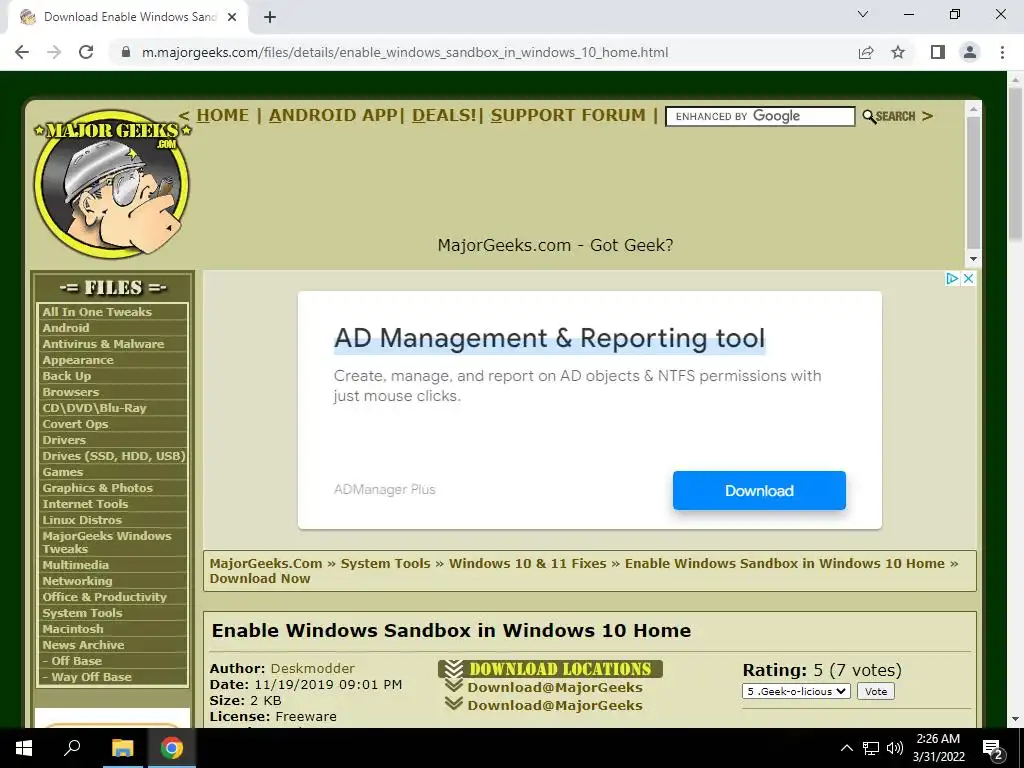Open the HOME menu link
Screen dimensions: 1024x768
pos(223,115)
